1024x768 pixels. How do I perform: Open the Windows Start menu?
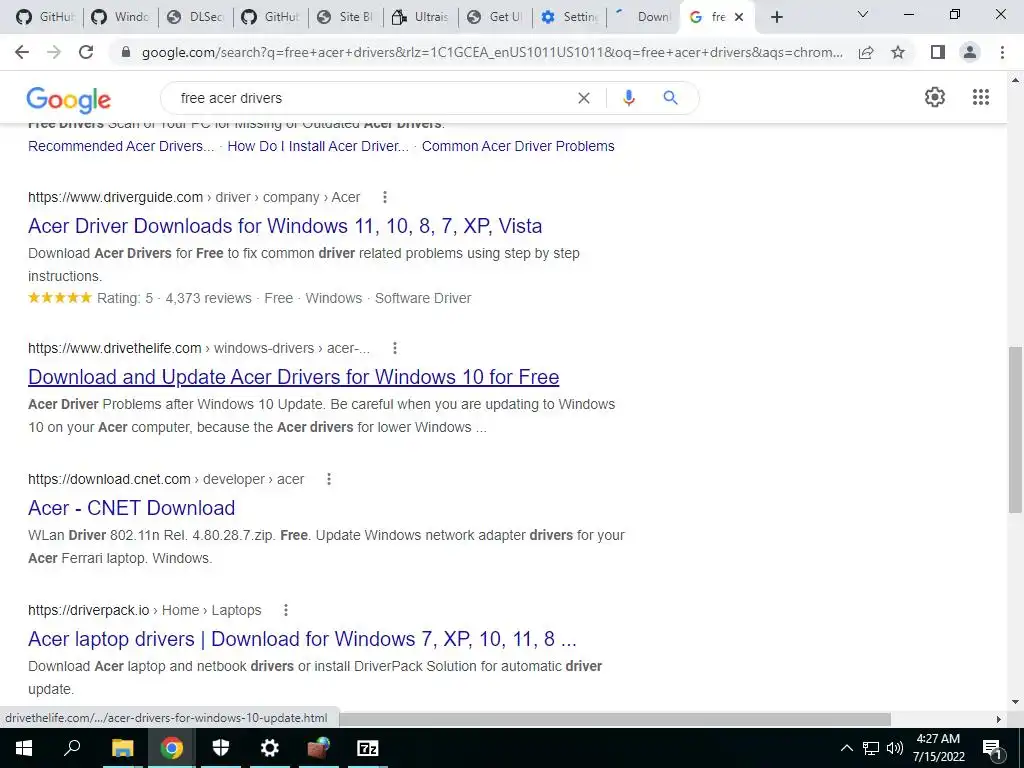[x=24, y=748]
